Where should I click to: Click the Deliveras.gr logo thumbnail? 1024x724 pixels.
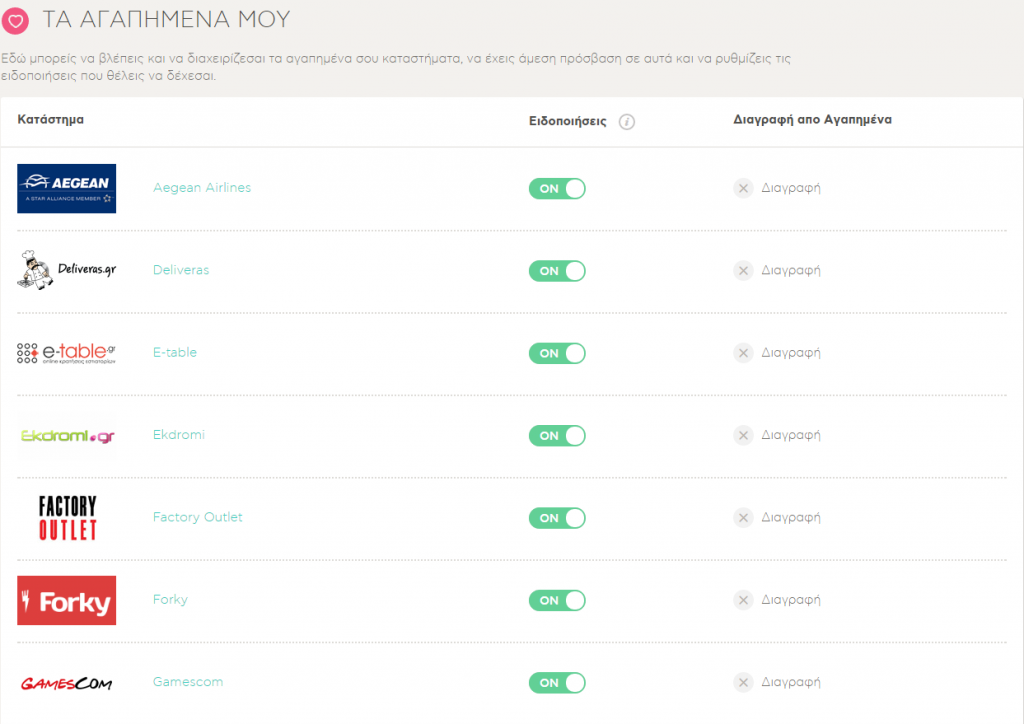pos(67,270)
